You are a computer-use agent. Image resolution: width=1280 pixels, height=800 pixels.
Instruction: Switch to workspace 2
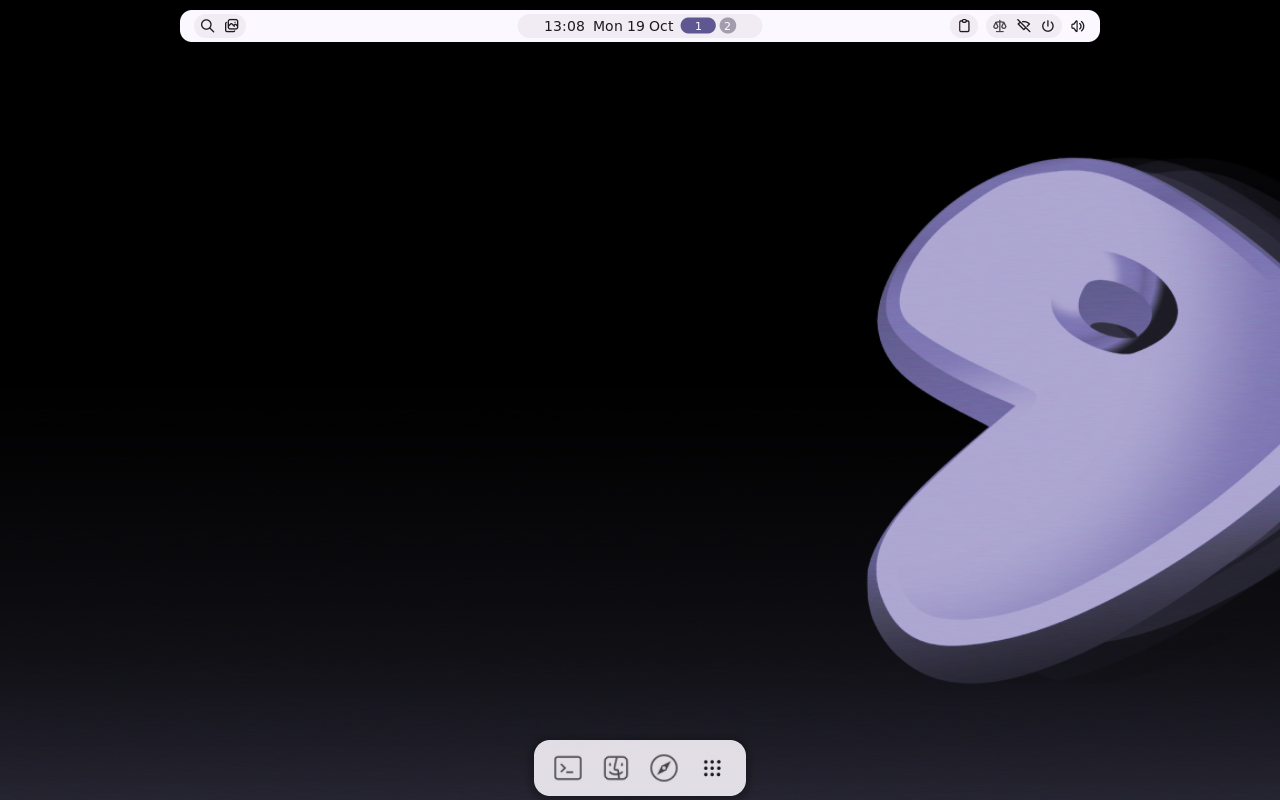[x=728, y=26]
